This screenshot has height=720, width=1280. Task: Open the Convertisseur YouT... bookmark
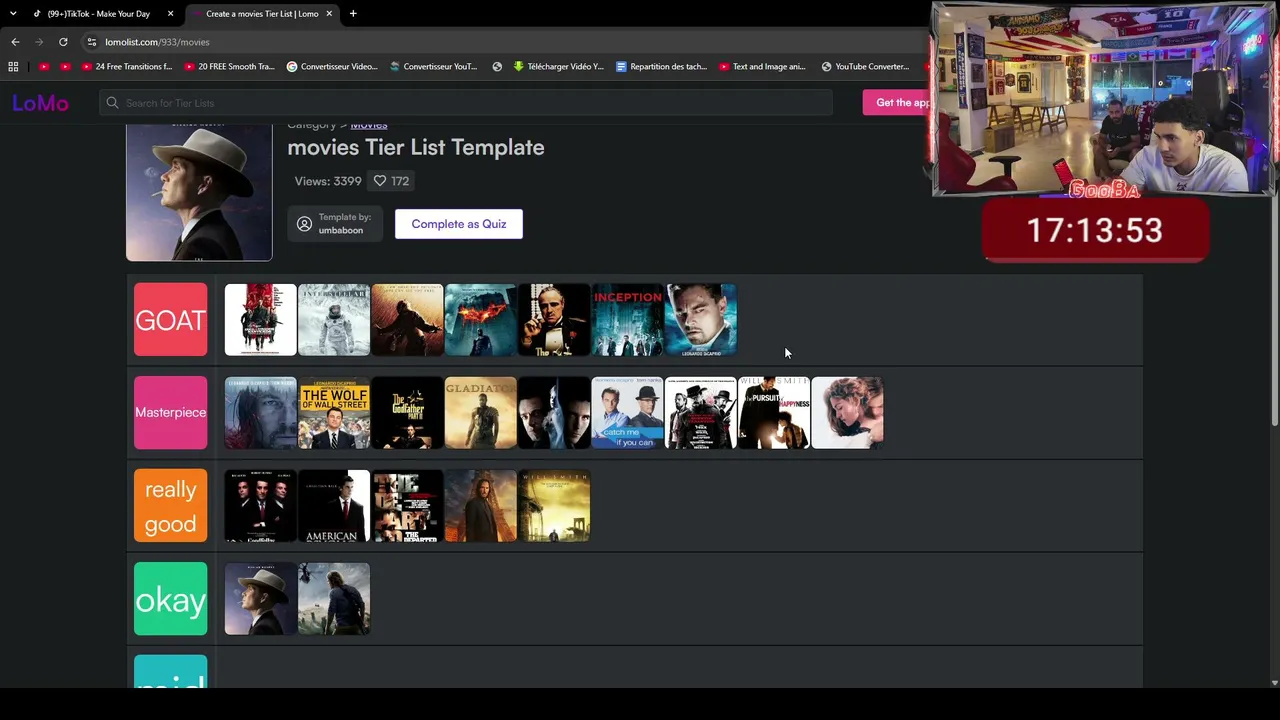[x=434, y=67]
